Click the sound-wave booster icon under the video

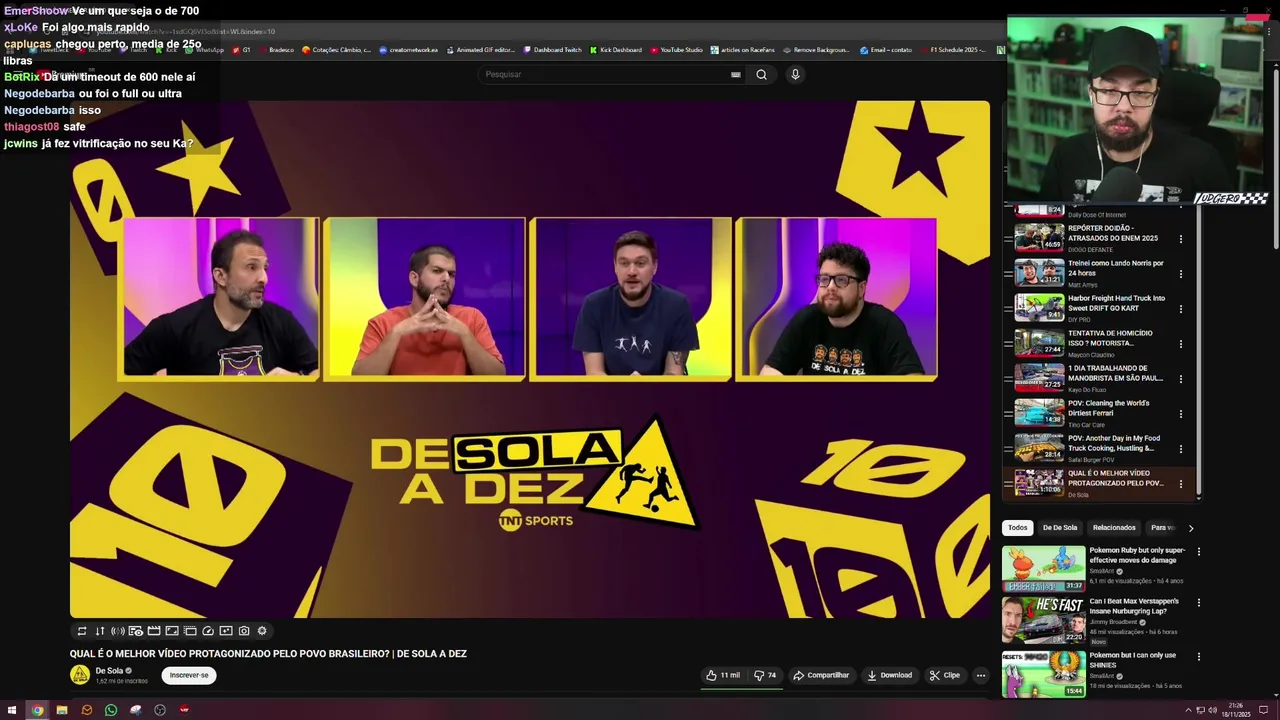(118, 631)
